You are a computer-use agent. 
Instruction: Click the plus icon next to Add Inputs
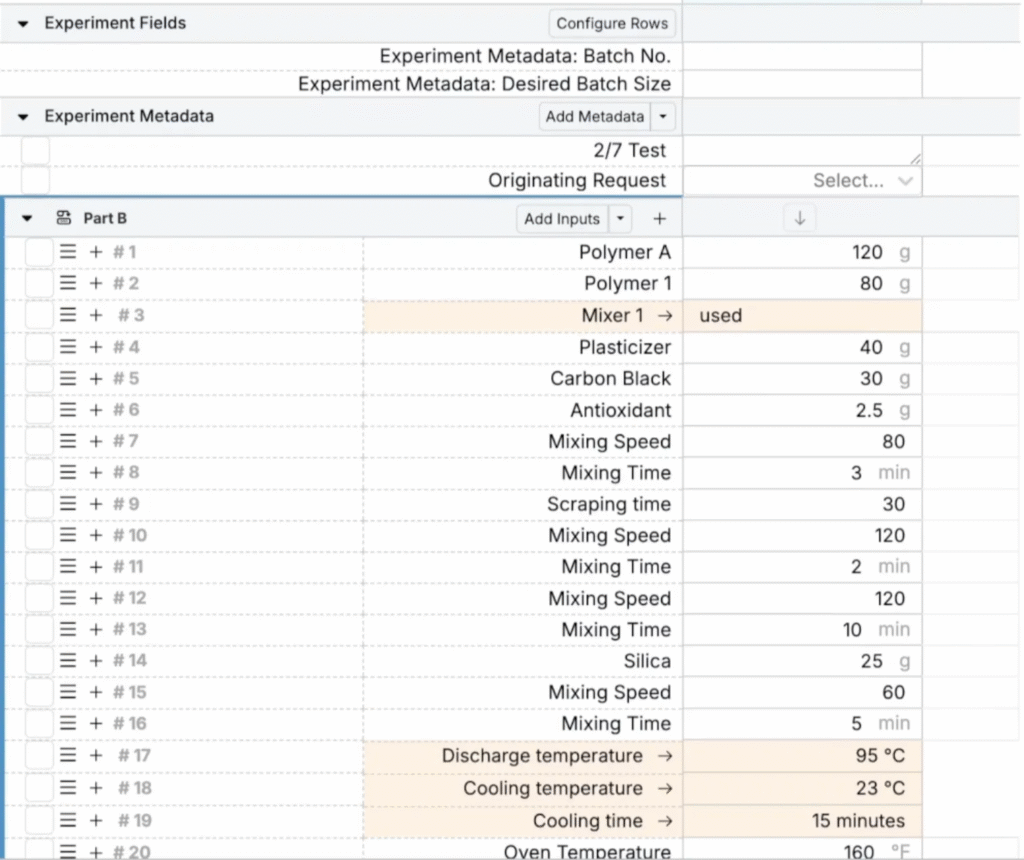659,219
